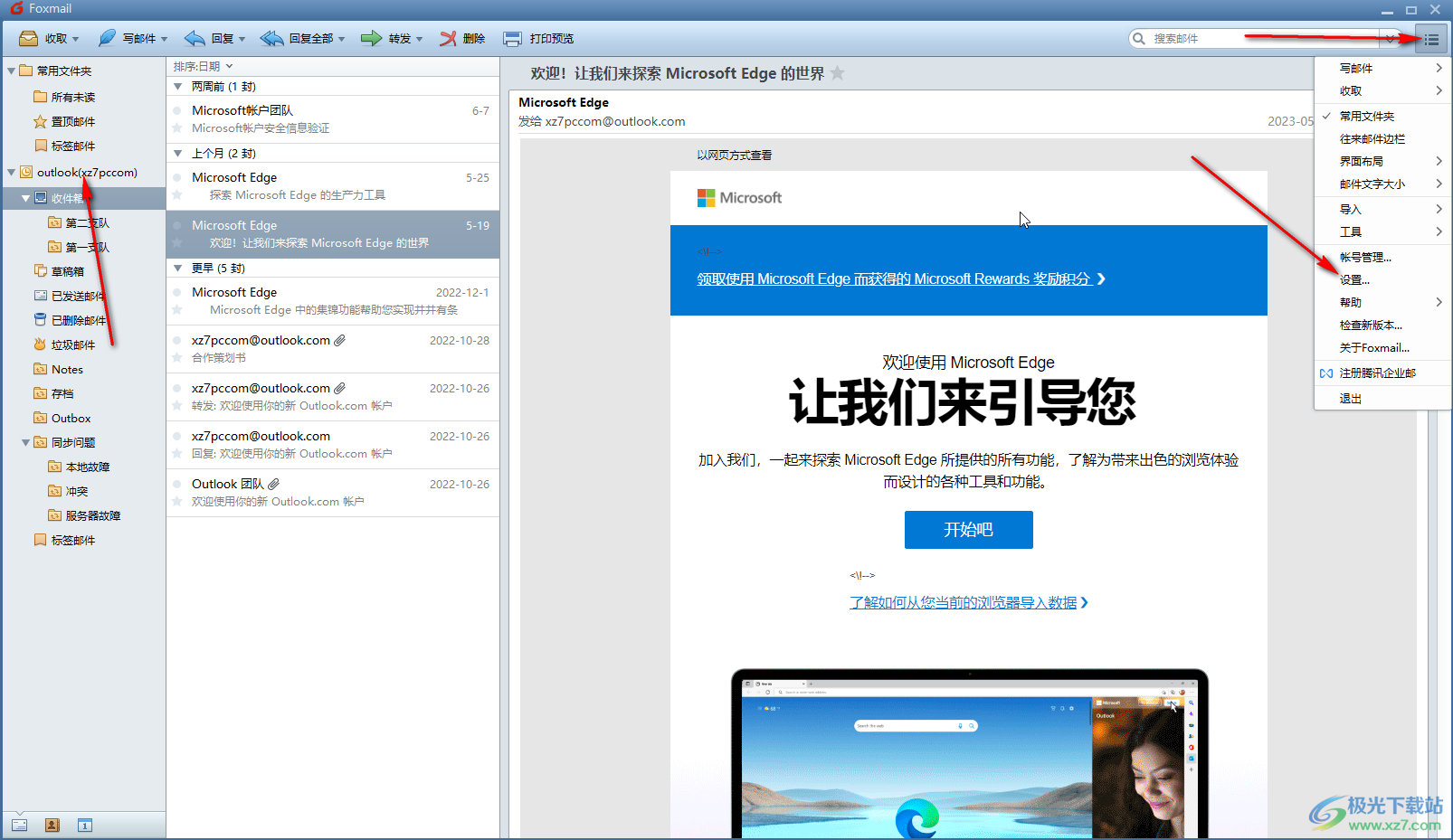Click the contacts icon in bottom bar

[x=52, y=825]
